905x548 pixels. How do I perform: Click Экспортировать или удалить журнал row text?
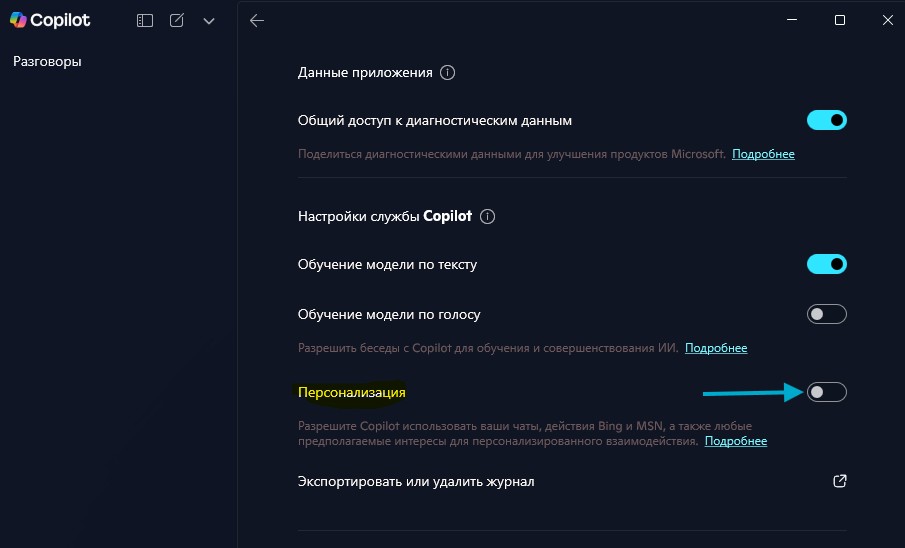point(416,482)
